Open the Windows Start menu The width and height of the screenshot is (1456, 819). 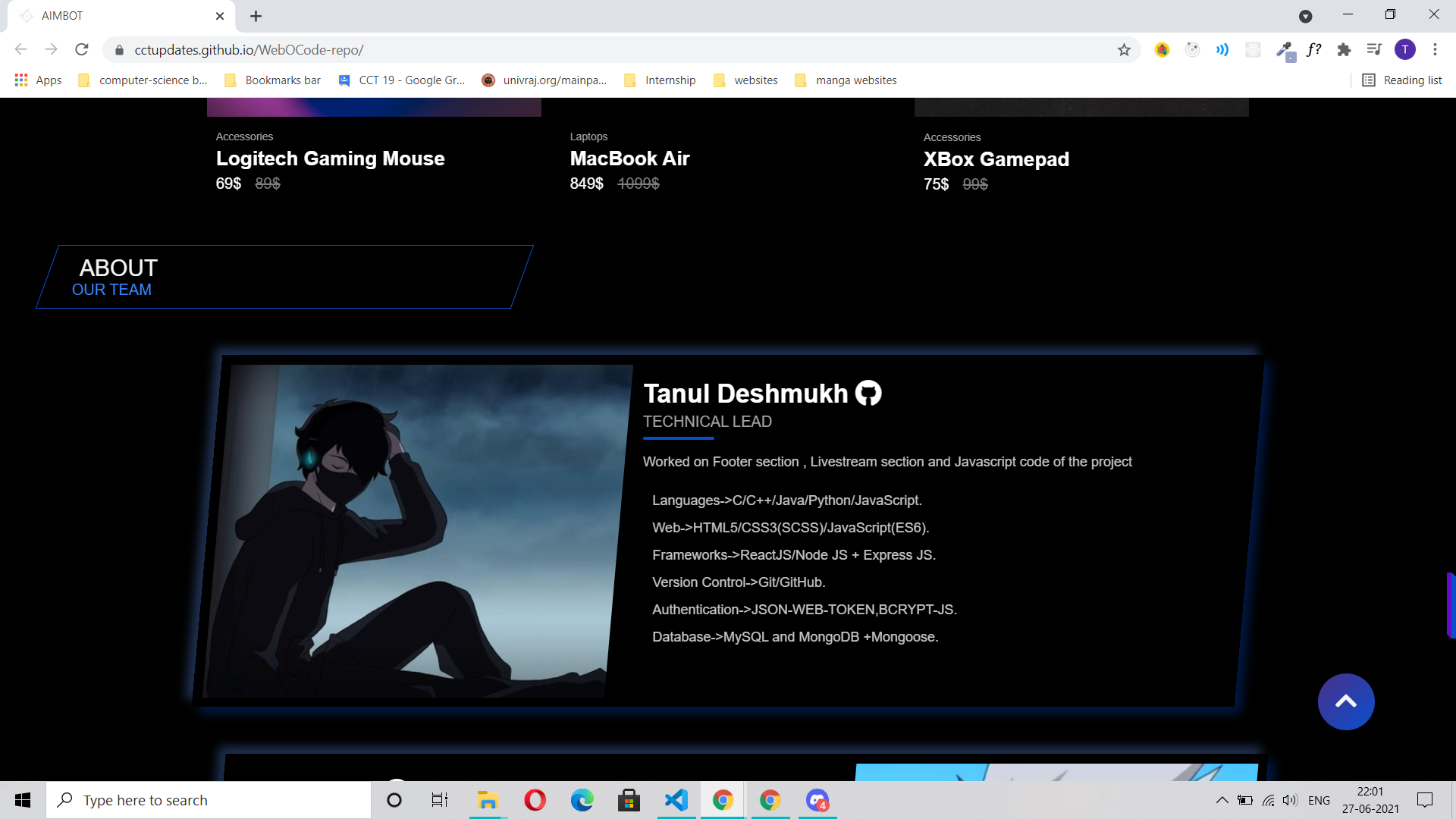click(x=23, y=800)
